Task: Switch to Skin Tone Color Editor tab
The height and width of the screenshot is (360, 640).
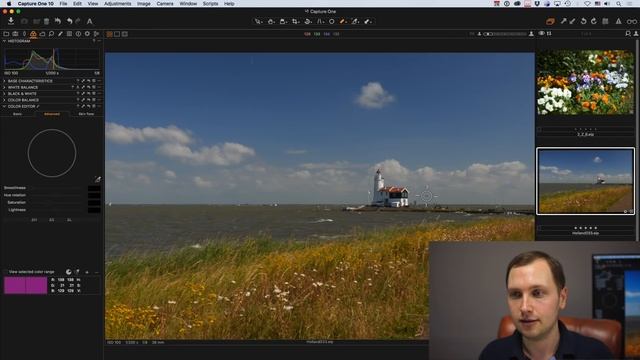Action: coord(86,114)
